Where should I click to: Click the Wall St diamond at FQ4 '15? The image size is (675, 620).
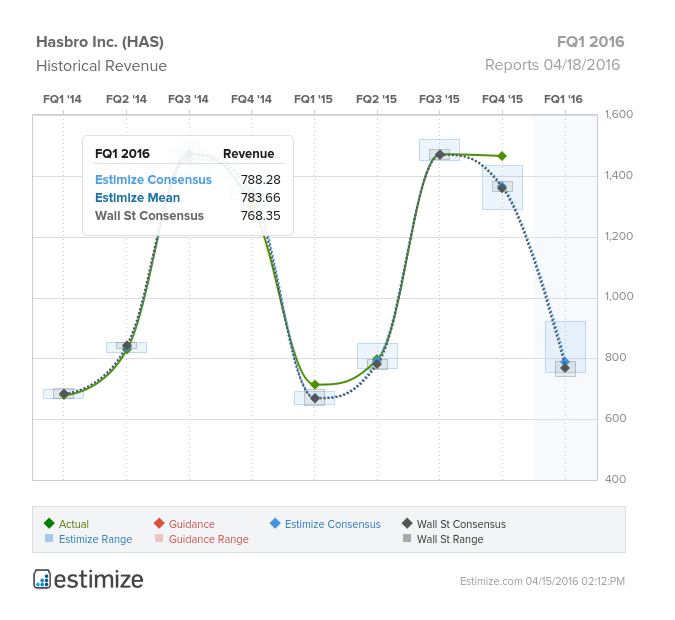pos(502,188)
